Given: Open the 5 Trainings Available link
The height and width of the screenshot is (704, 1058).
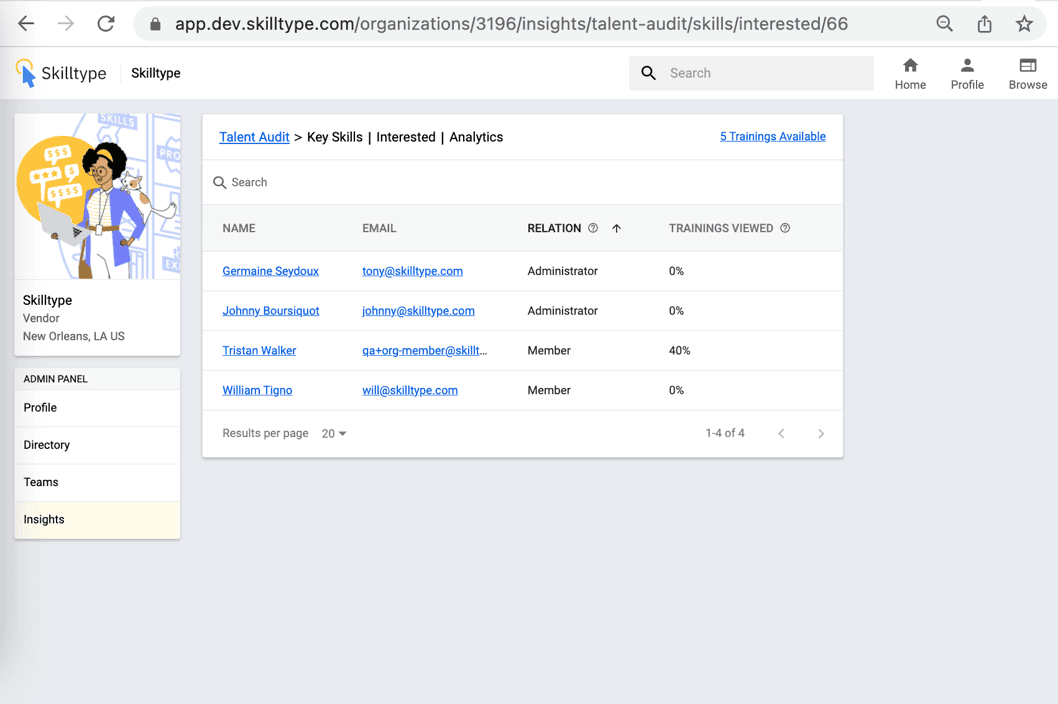Looking at the screenshot, I should 773,136.
